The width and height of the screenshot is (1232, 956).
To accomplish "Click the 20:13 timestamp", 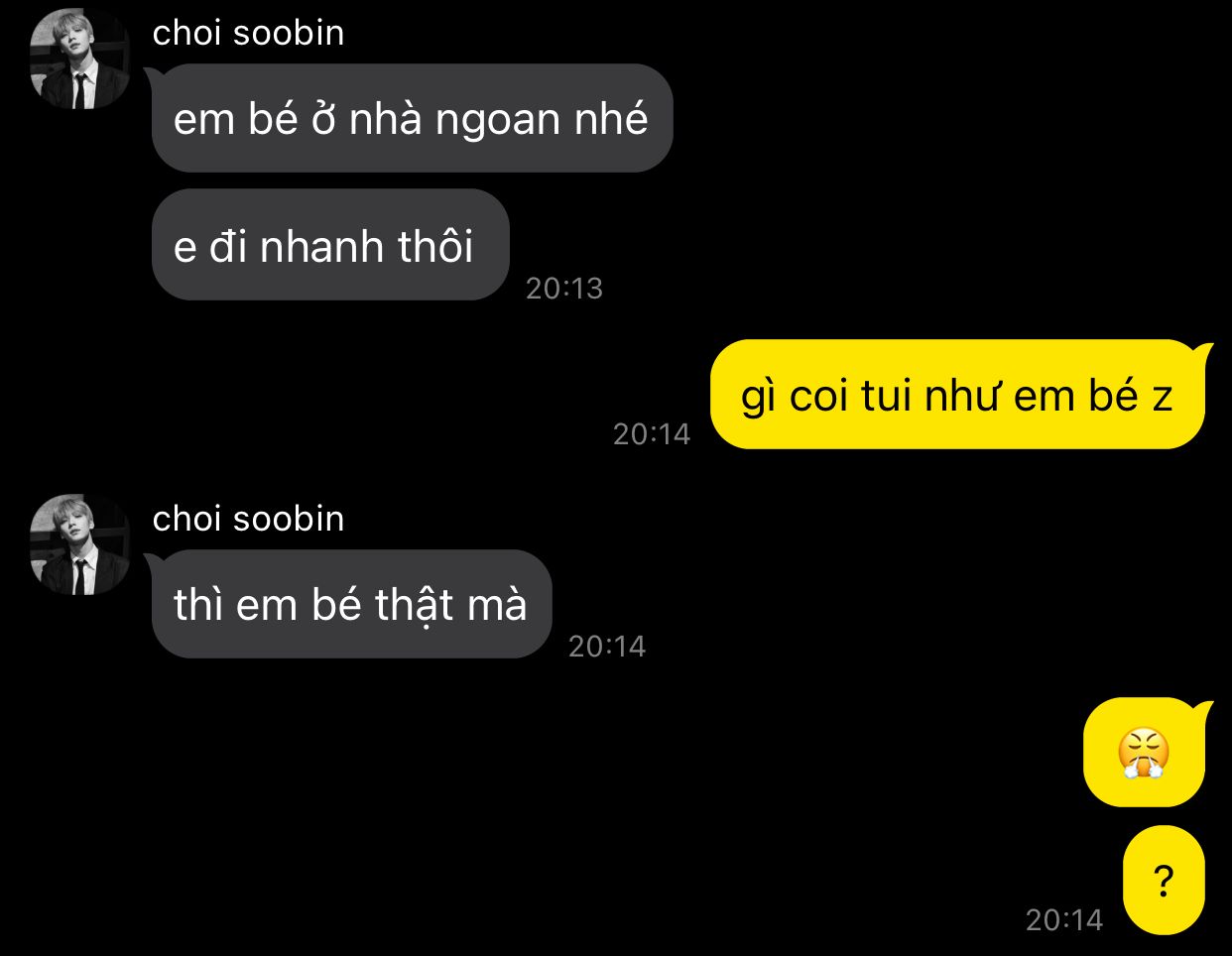I will click(x=564, y=288).
